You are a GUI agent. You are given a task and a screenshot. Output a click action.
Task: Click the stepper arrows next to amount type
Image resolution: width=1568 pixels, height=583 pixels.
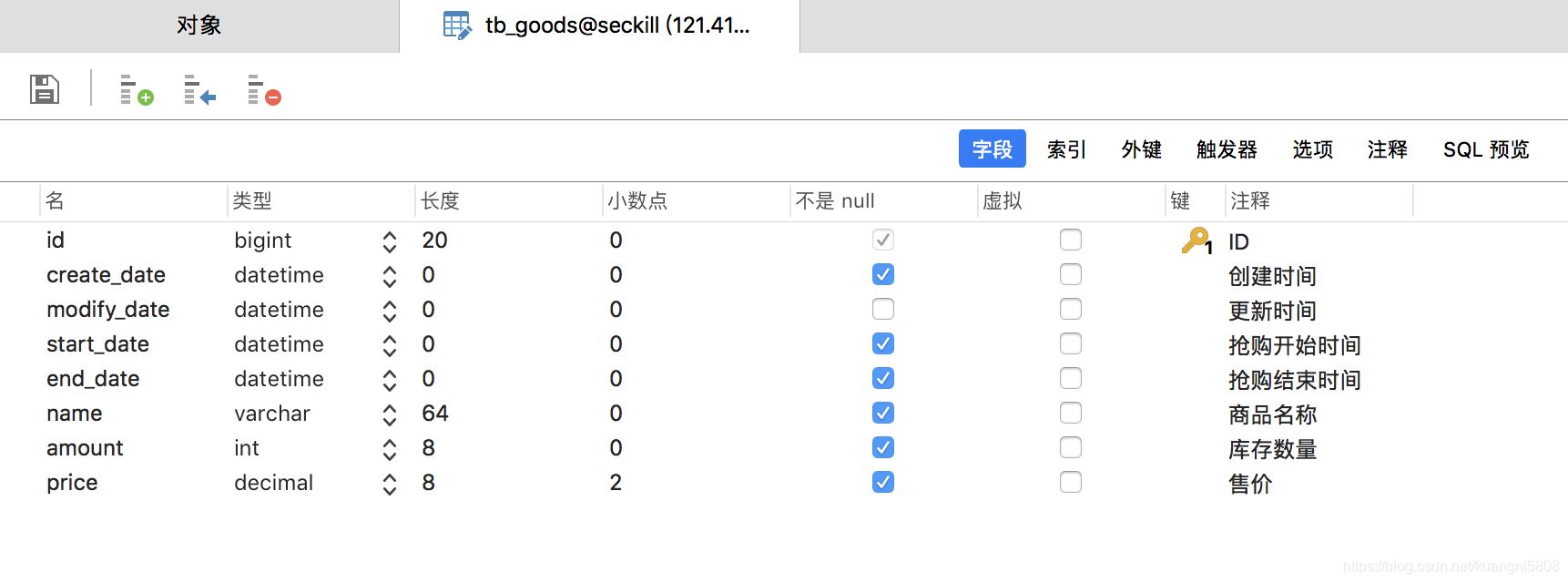pos(389,447)
